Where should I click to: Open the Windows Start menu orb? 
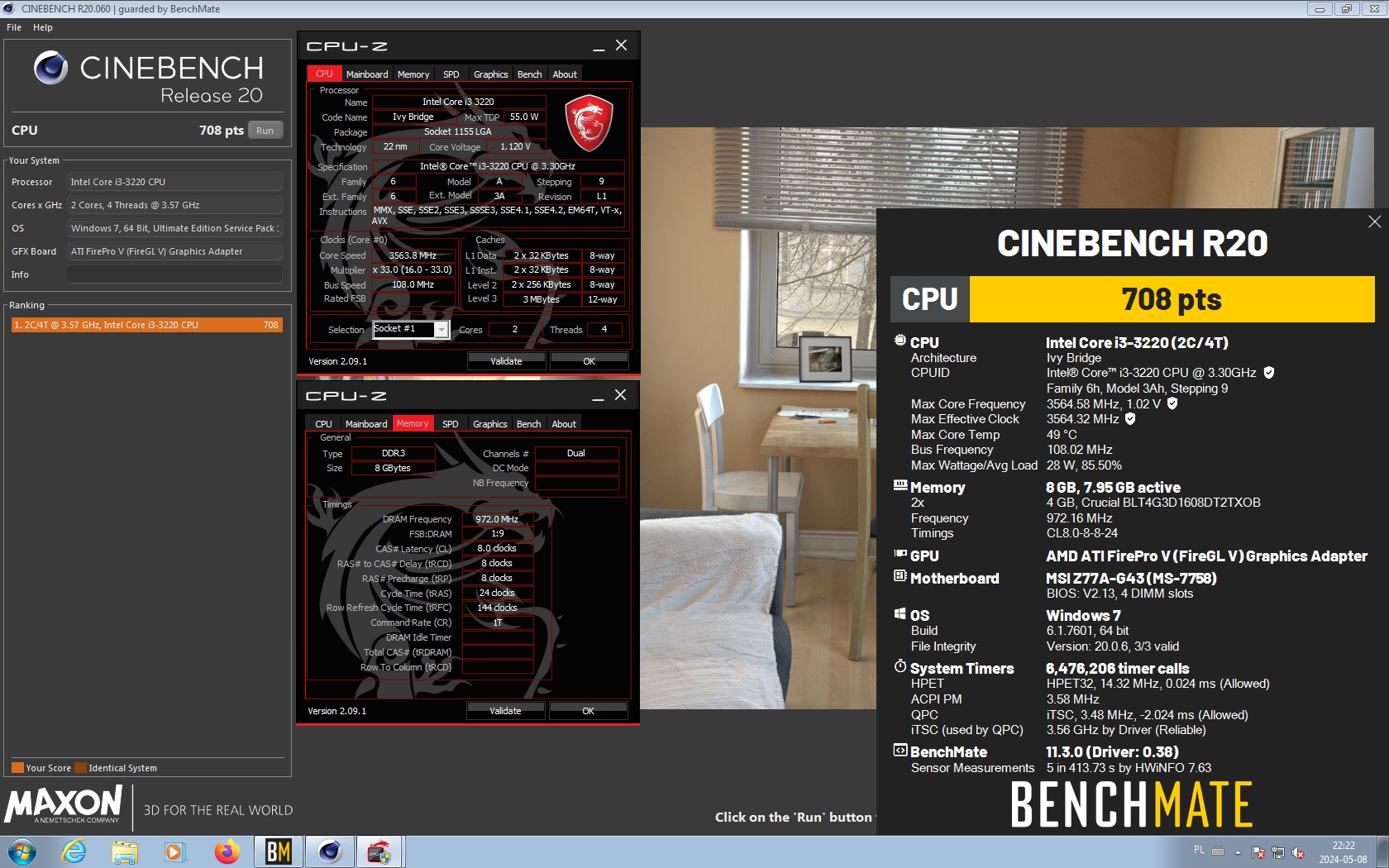pos(22,851)
